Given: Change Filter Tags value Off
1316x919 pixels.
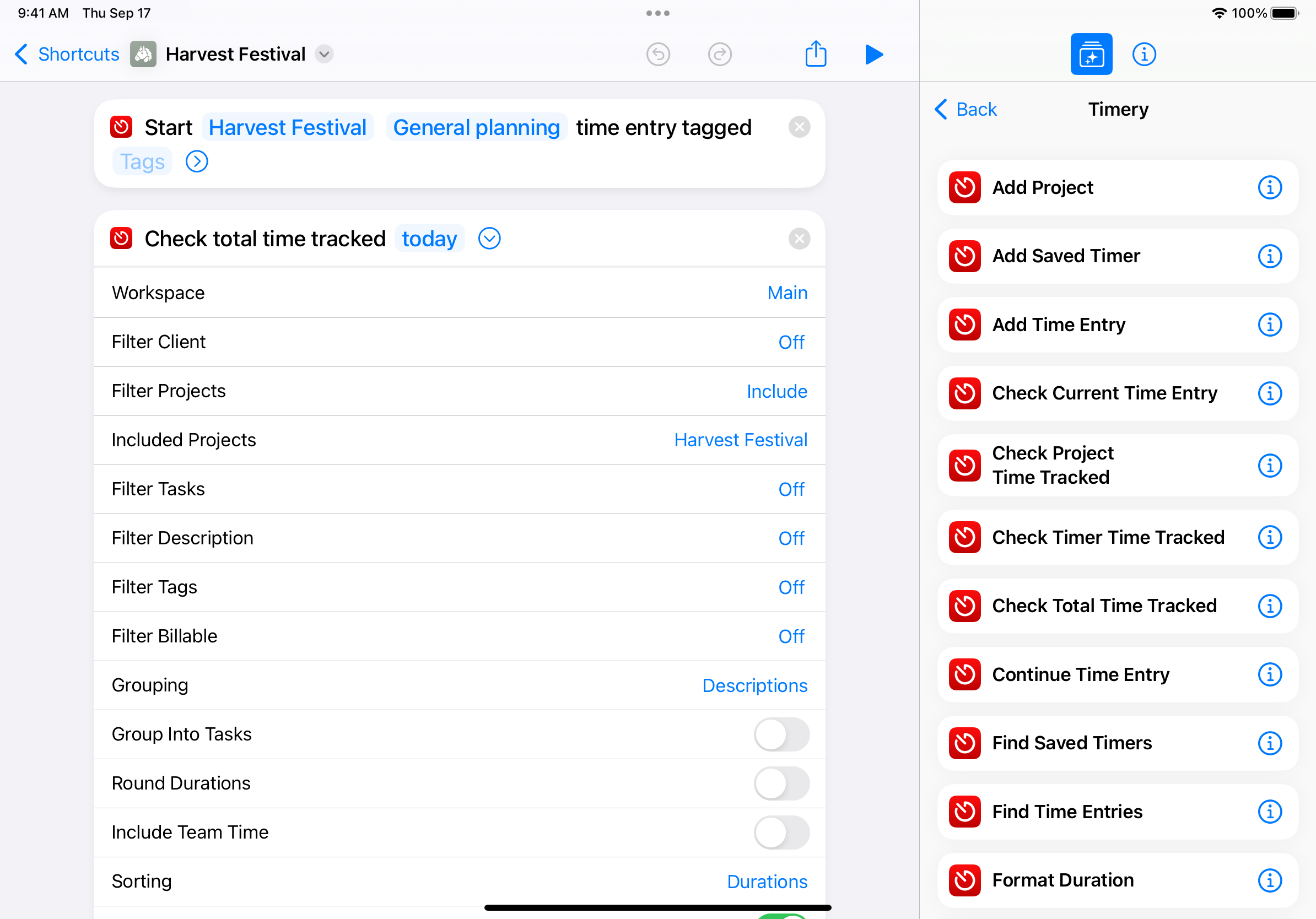Looking at the screenshot, I should click(x=791, y=587).
